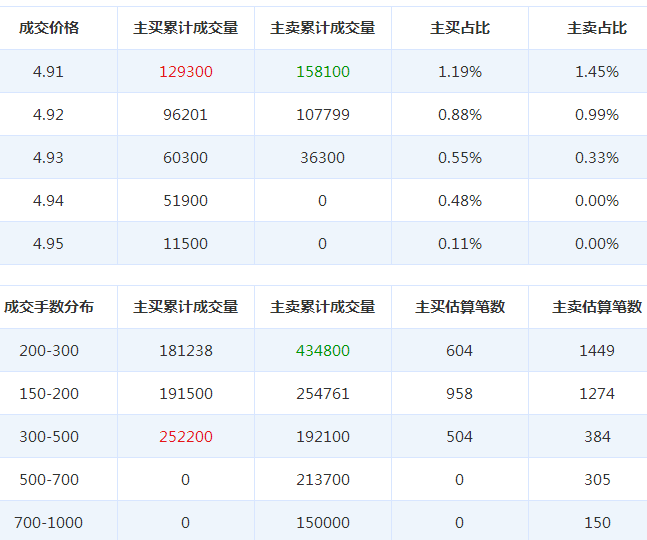This screenshot has width=647, height=540.
Task: Click green value 434800
Action: click(x=323, y=351)
